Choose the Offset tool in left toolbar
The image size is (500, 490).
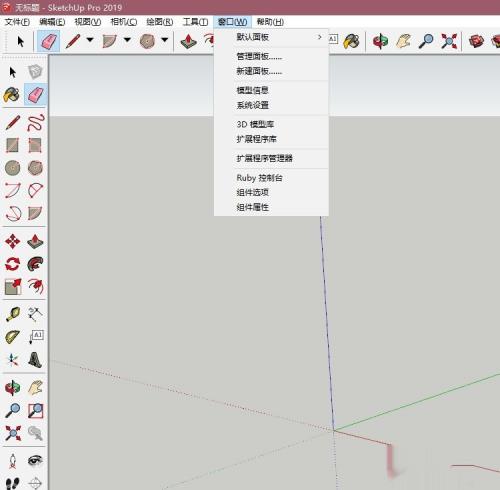tap(36, 287)
